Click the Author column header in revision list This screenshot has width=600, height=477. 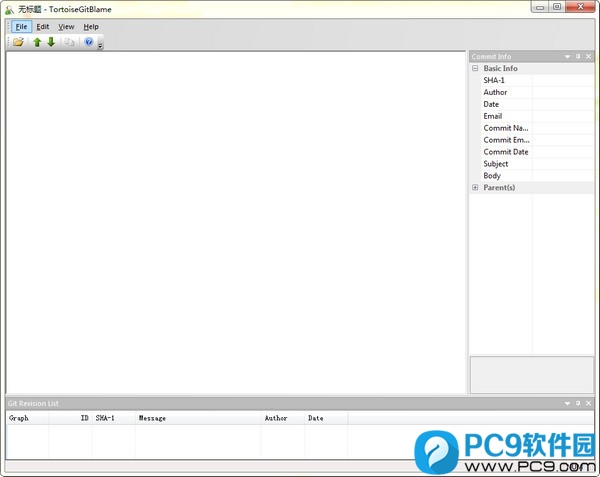click(283, 418)
